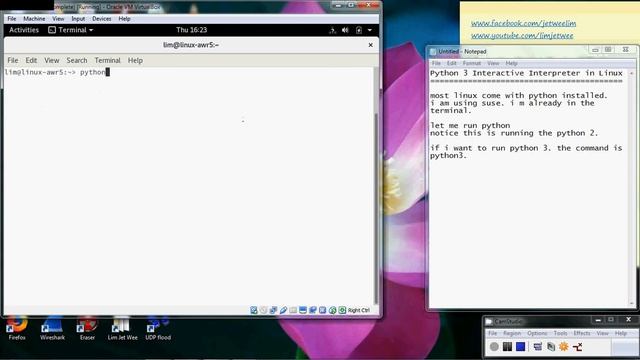Click the red-black switch icon in CamStudio
Image resolution: width=640 pixels, height=360 pixels.
577,347
